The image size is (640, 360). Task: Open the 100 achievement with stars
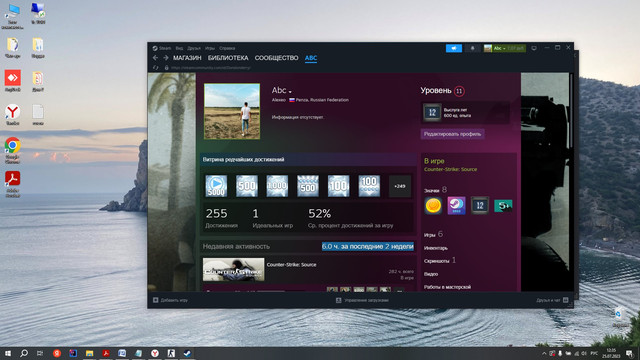click(x=369, y=186)
